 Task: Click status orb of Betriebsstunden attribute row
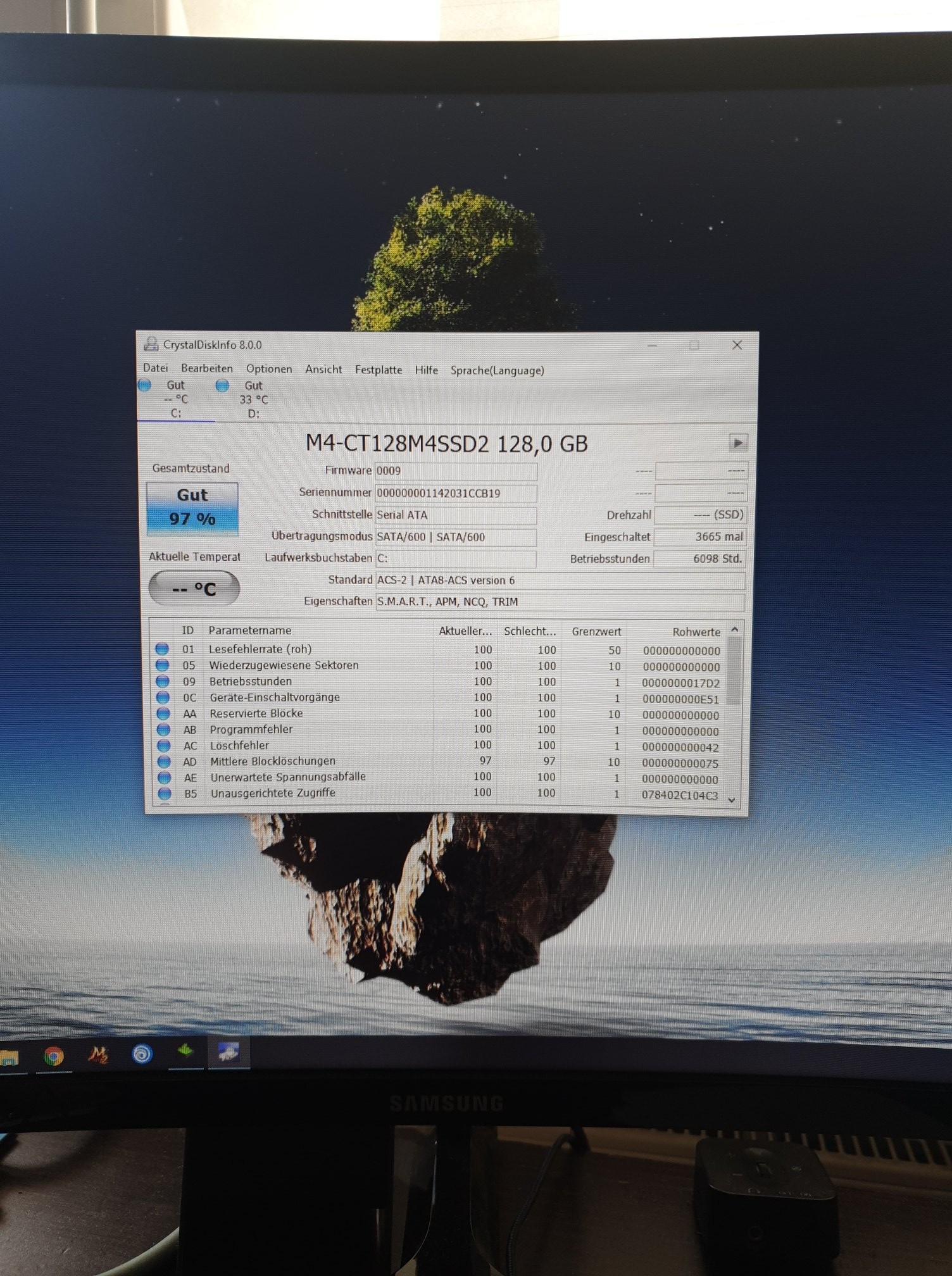[163, 681]
